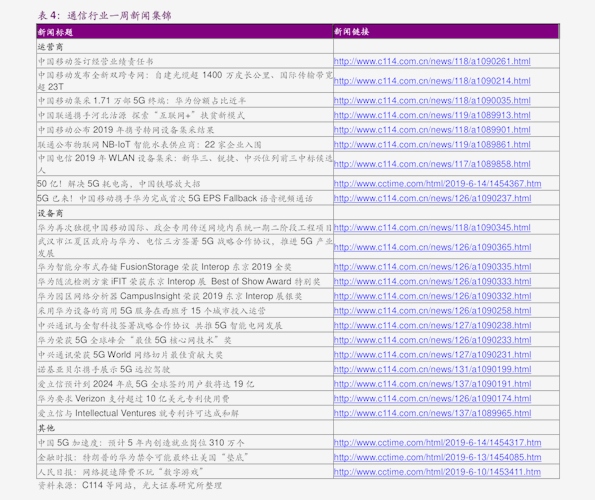This screenshot has width=595, height=500.
Task: Open link ending a1090237.html
Action: (x=432, y=198)
